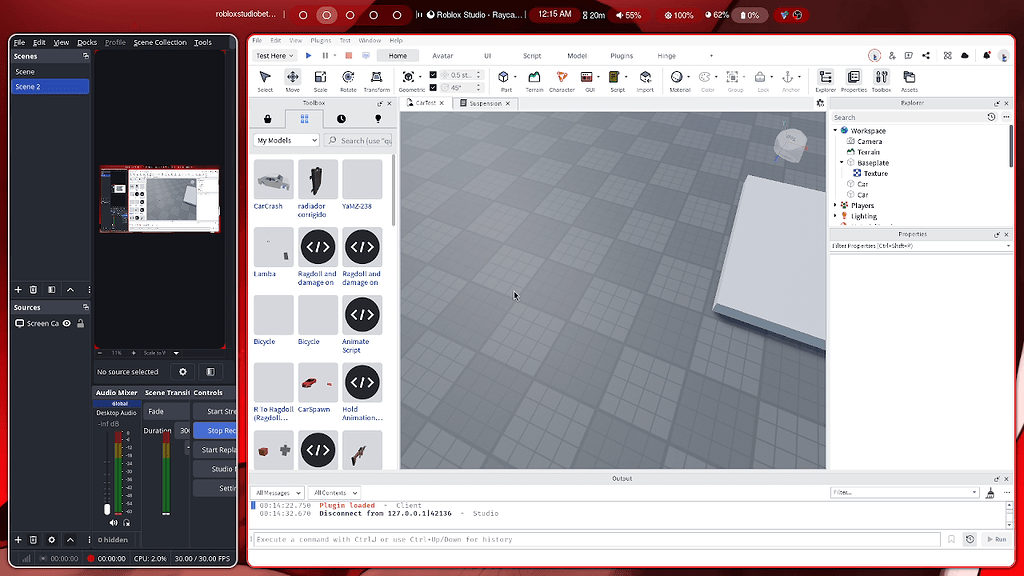
Task: Open the Plugins menu in Studio menu bar
Action: pos(321,40)
